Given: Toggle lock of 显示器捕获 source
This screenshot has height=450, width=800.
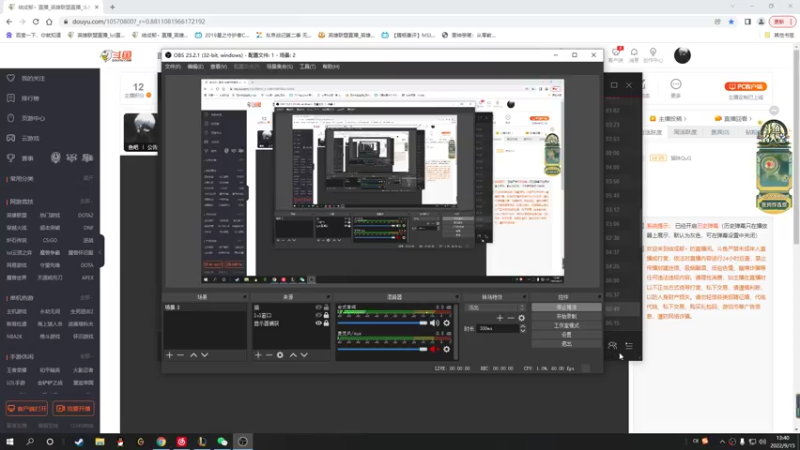Looking at the screenshot, I should [x=326, y=323].
